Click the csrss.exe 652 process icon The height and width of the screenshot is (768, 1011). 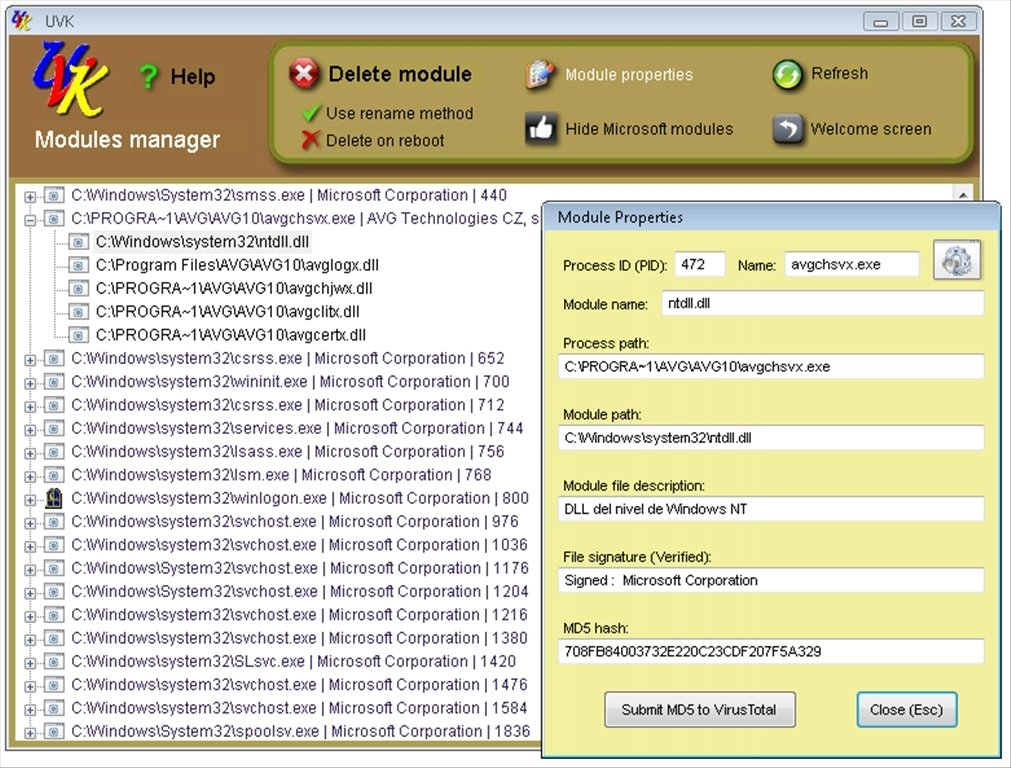(54, 359)
